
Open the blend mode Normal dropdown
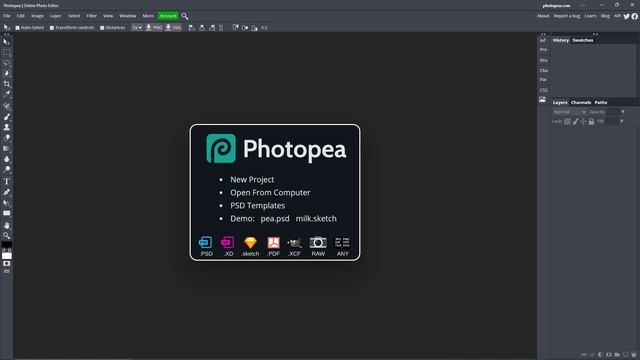coord(570,112)
